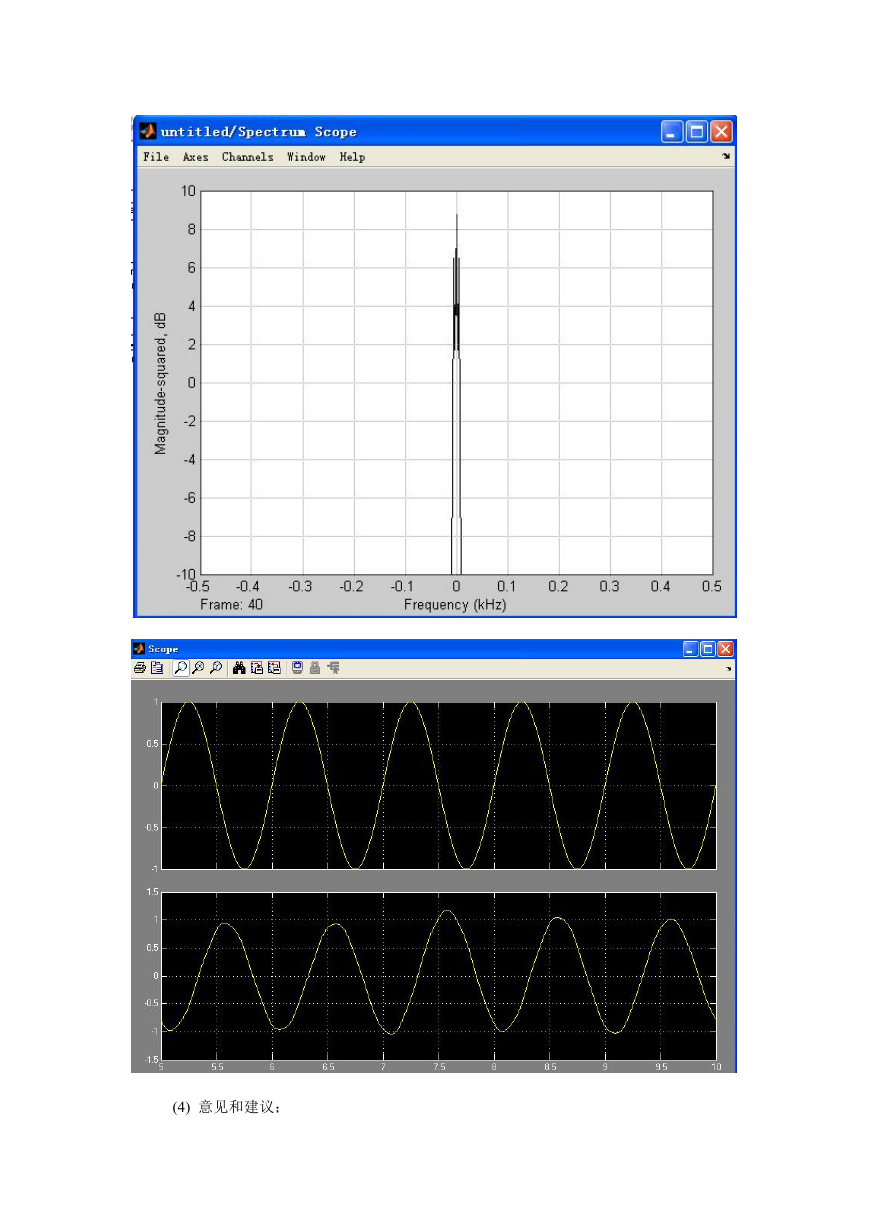Click the lower waveform plot in Scope

point(438,974)
